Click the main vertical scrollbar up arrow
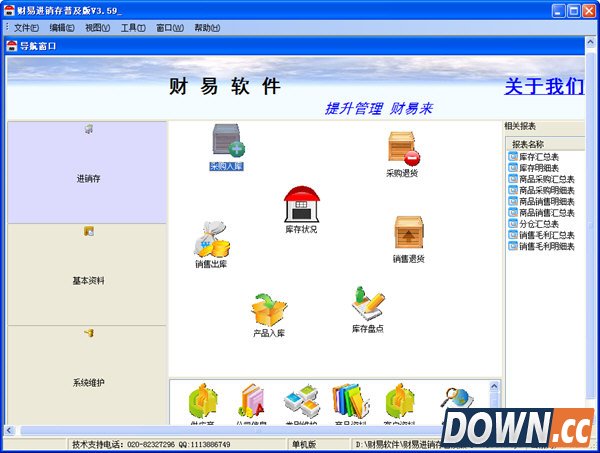The width and height of the screenshot is (600, 453). point(590,42)
